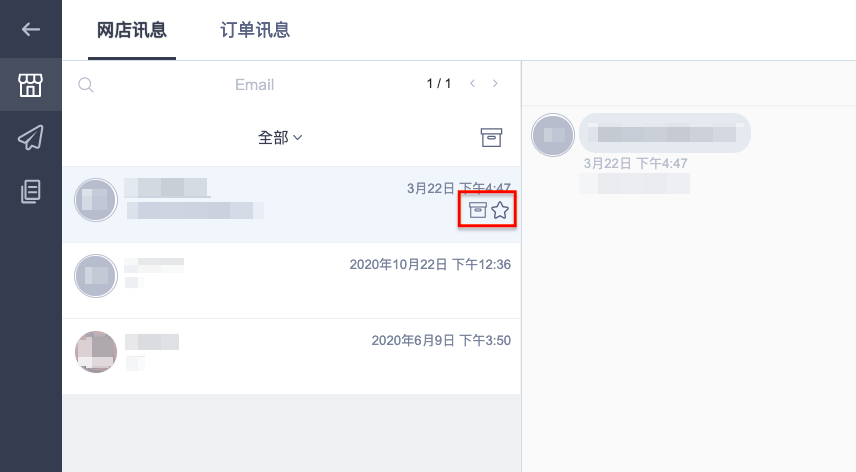Go to previous page arrow
The width and height of the screenshot is (856, 472).
pyautogui.click(x=473, y=83)
